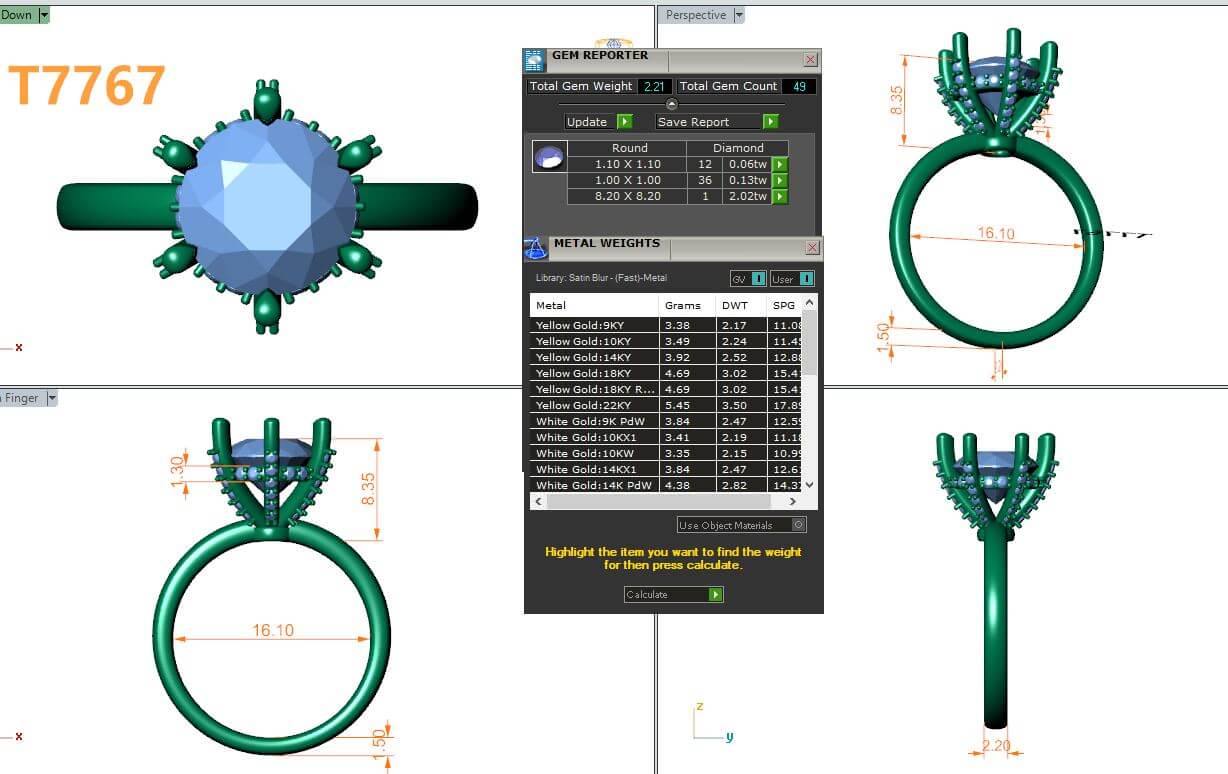Click the Metal Weights scale icon

tap(536, 247)
